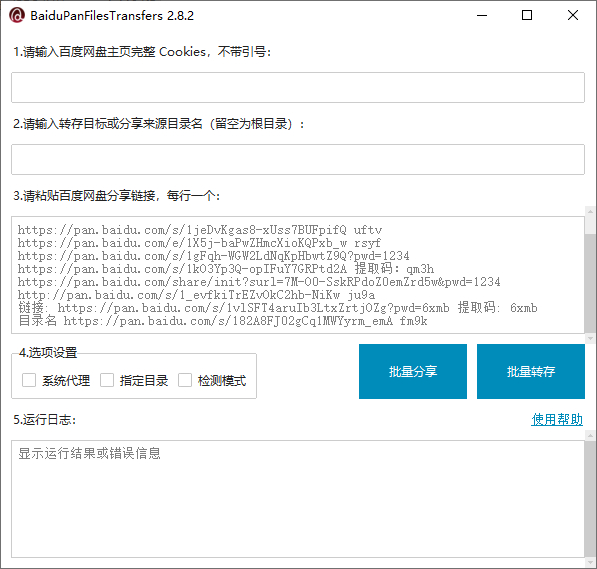597x569 pixels.
Task: Click the link line ending with 'ju9a'
Action: point(196,295)
